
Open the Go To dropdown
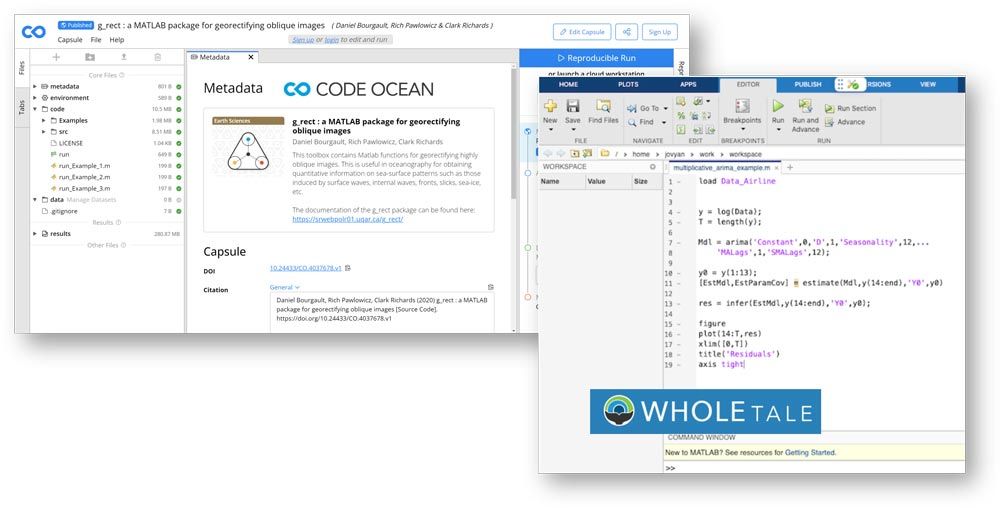pyautogui.click(x=651, y=109)
